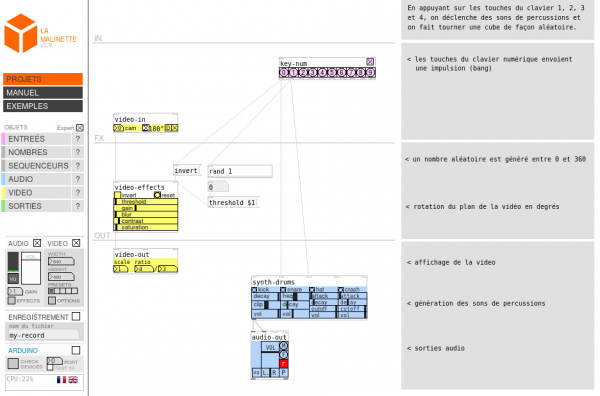Screen dimensions: 600x396
Task: Click the orange La Malinette cube logo
Action: (20, 33)
